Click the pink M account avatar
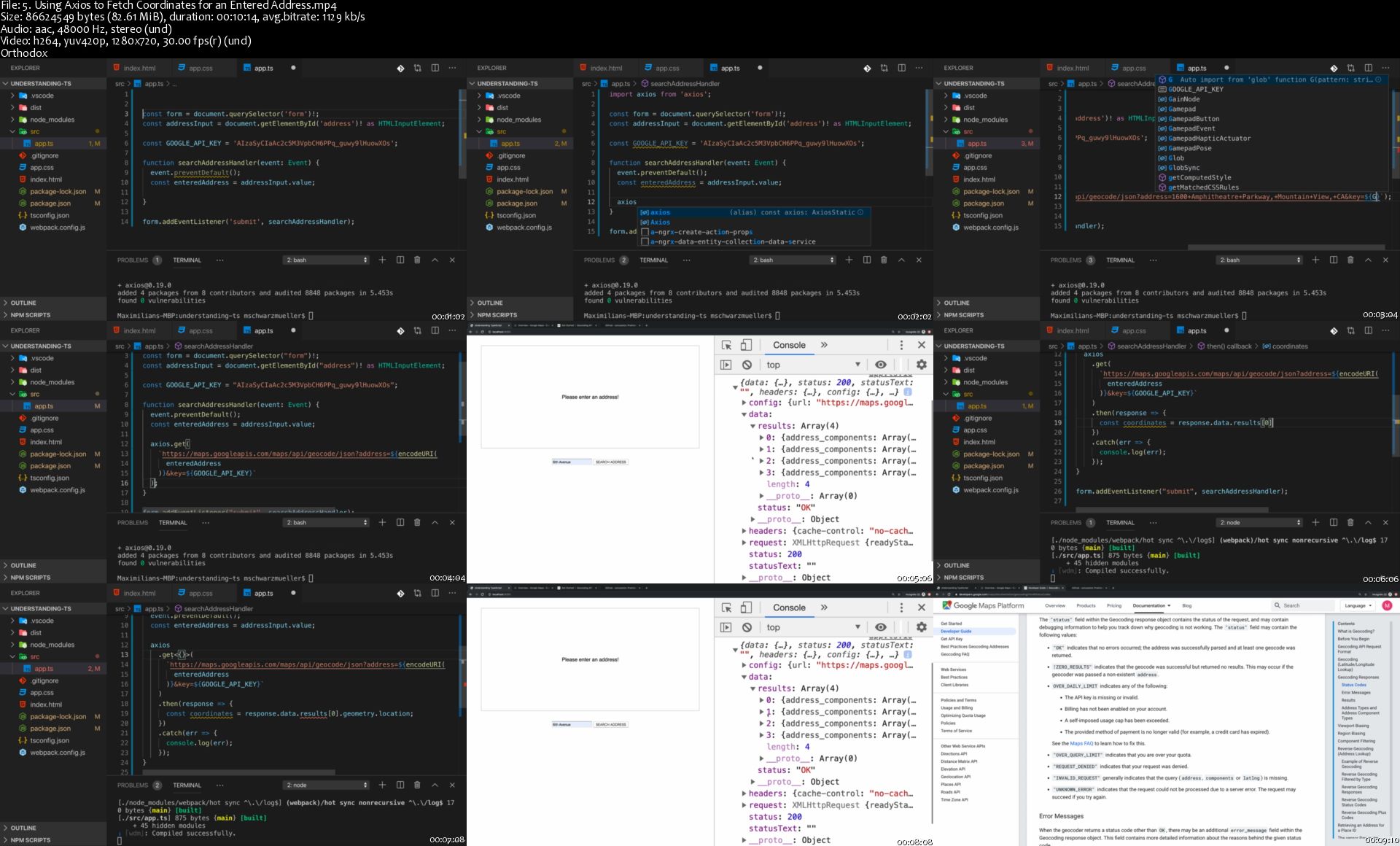The width and height of the screenshot is (1400, 846). (x=1387, y=605)
